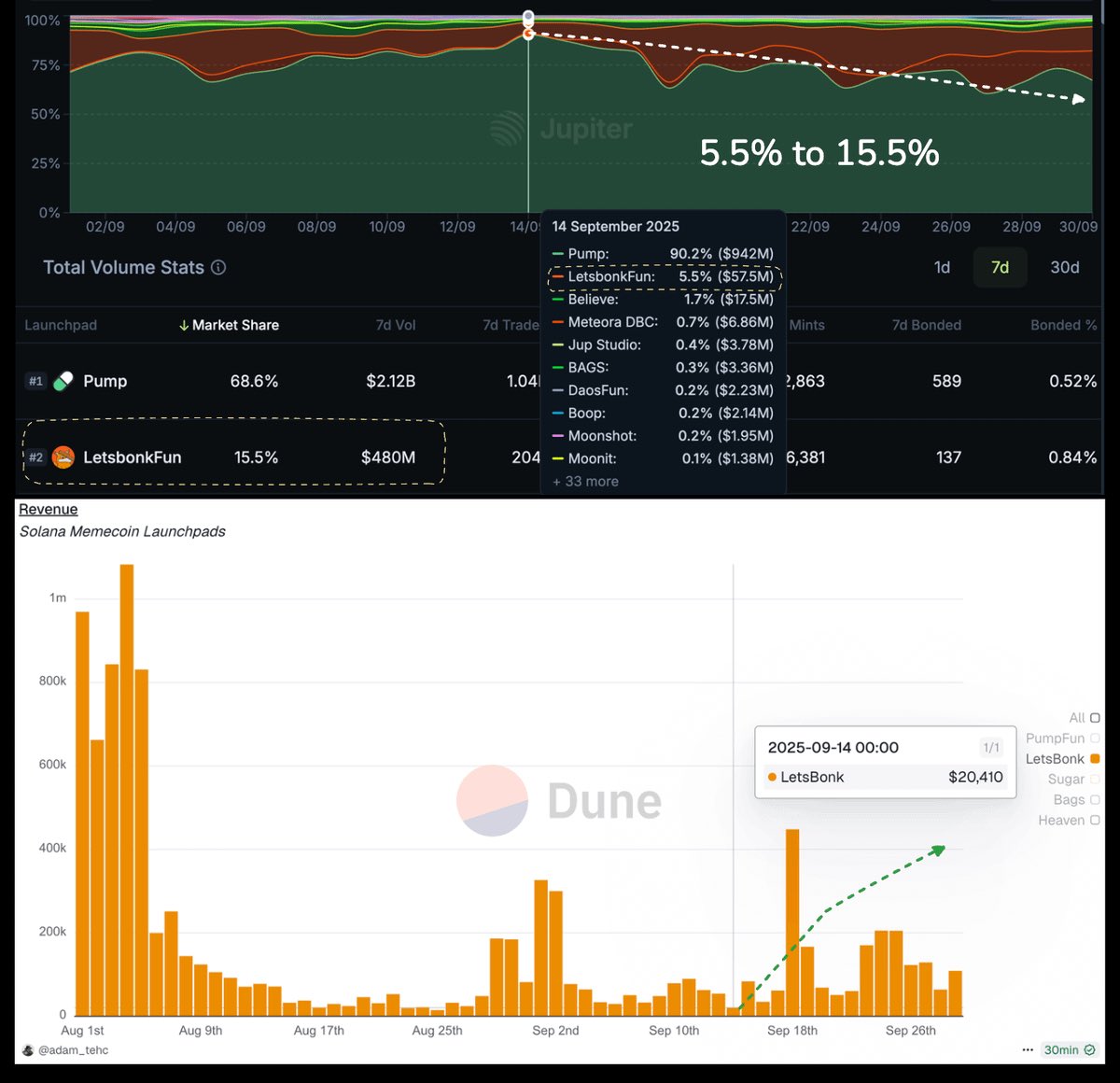
Task: Toggle the LetsBonk series checkbox
Action: pos(1095,759)
